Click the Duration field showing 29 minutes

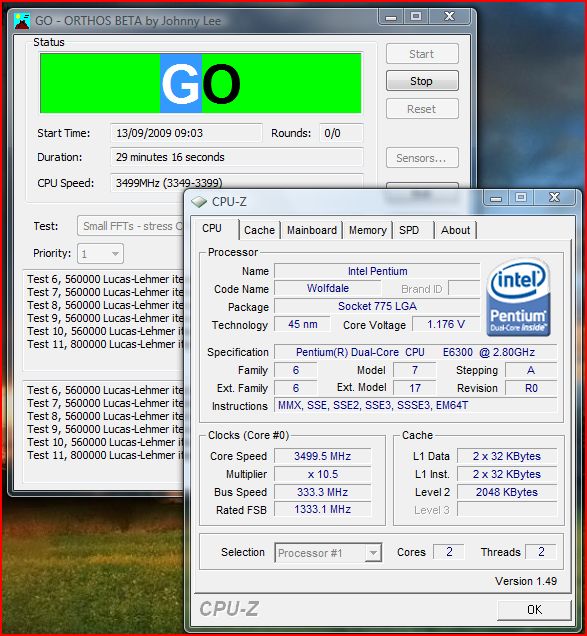click(237, 157)
